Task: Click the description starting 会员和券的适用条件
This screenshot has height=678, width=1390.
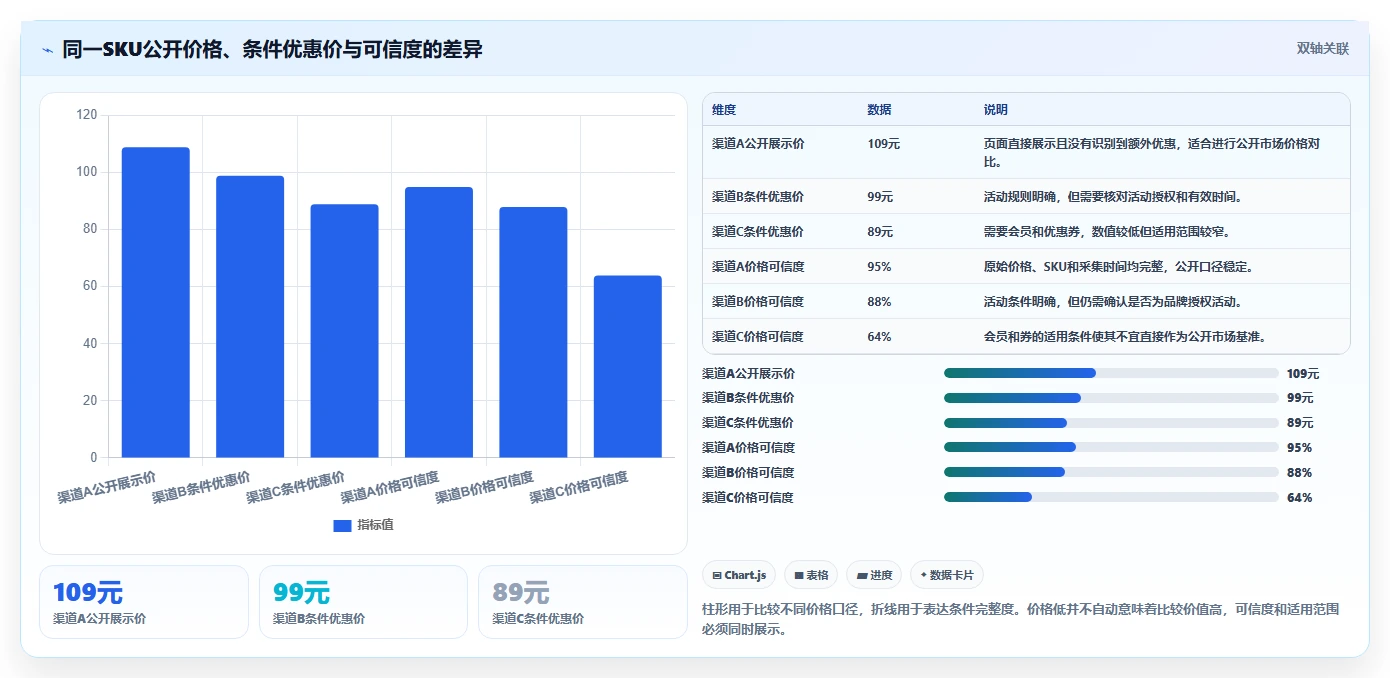Action: (x=1125, y=337)
